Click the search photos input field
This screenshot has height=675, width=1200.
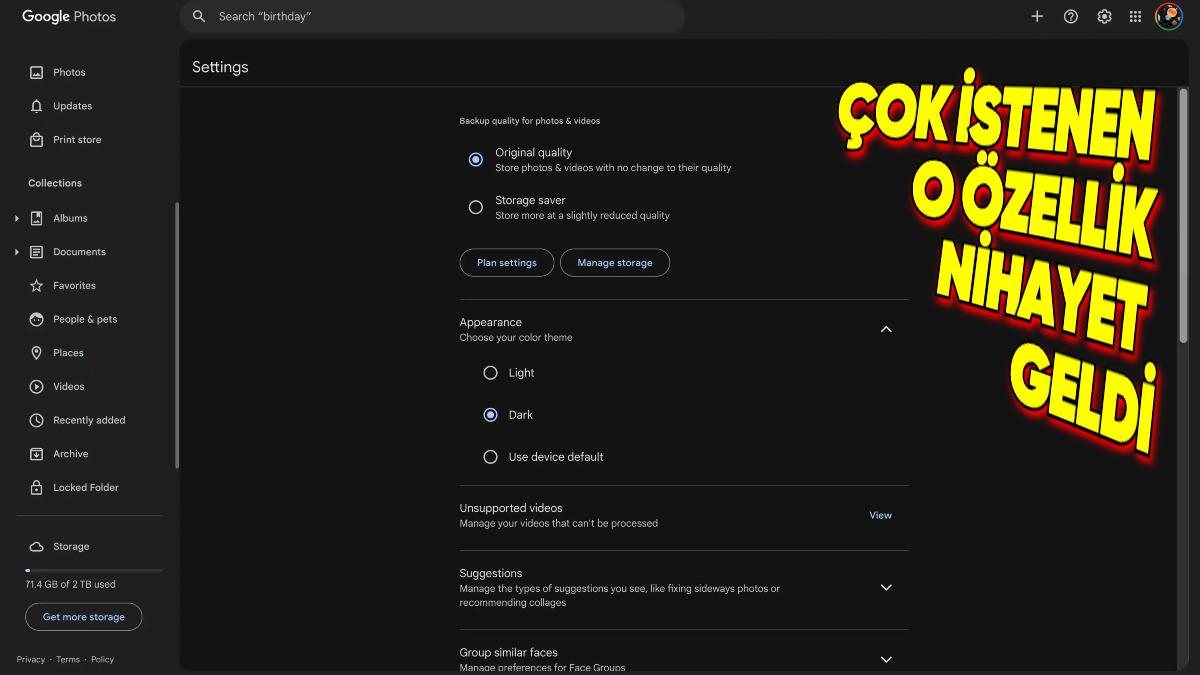[x=440, y=16]
